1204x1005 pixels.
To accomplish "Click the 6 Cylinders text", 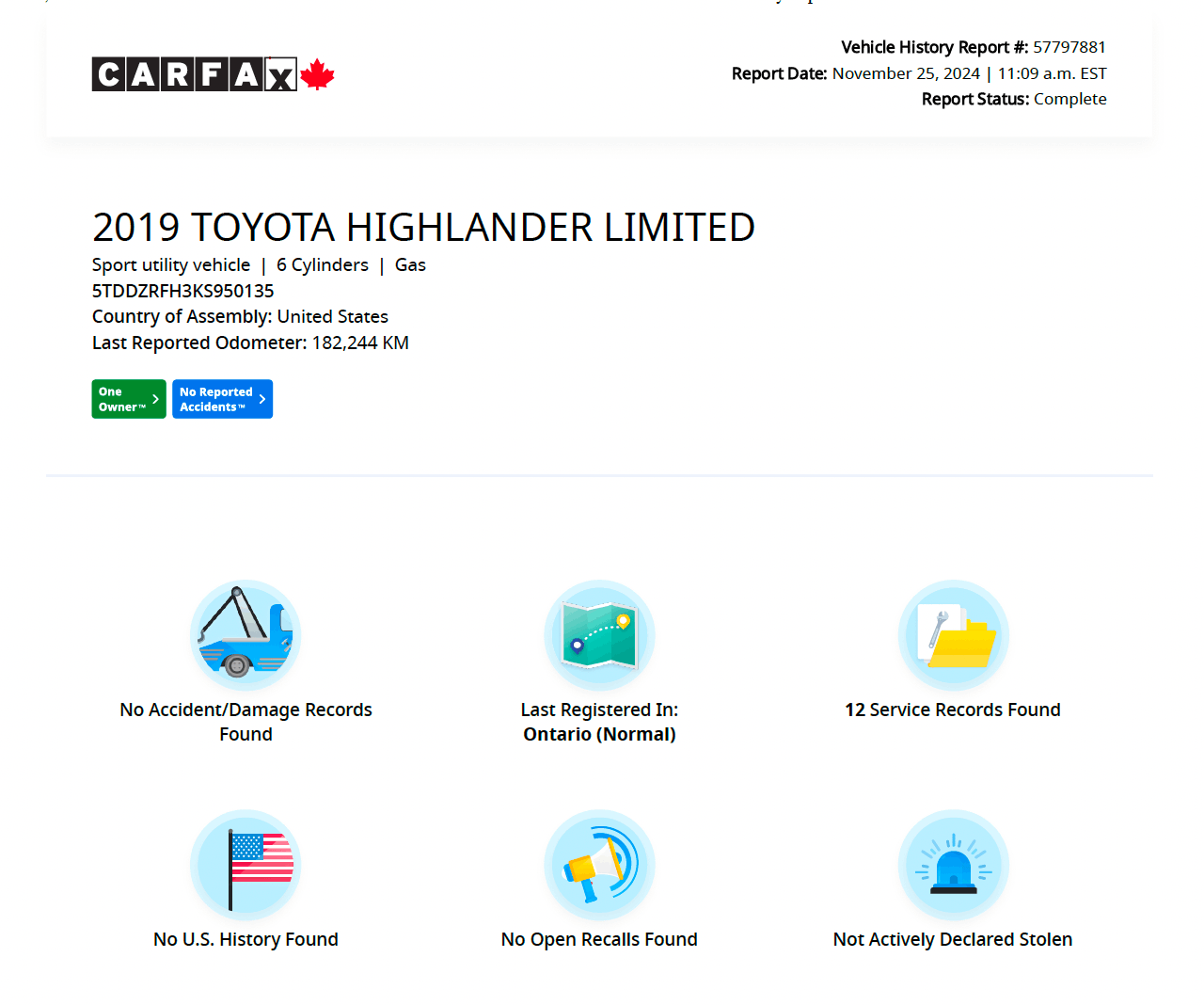I will point(323,265).
